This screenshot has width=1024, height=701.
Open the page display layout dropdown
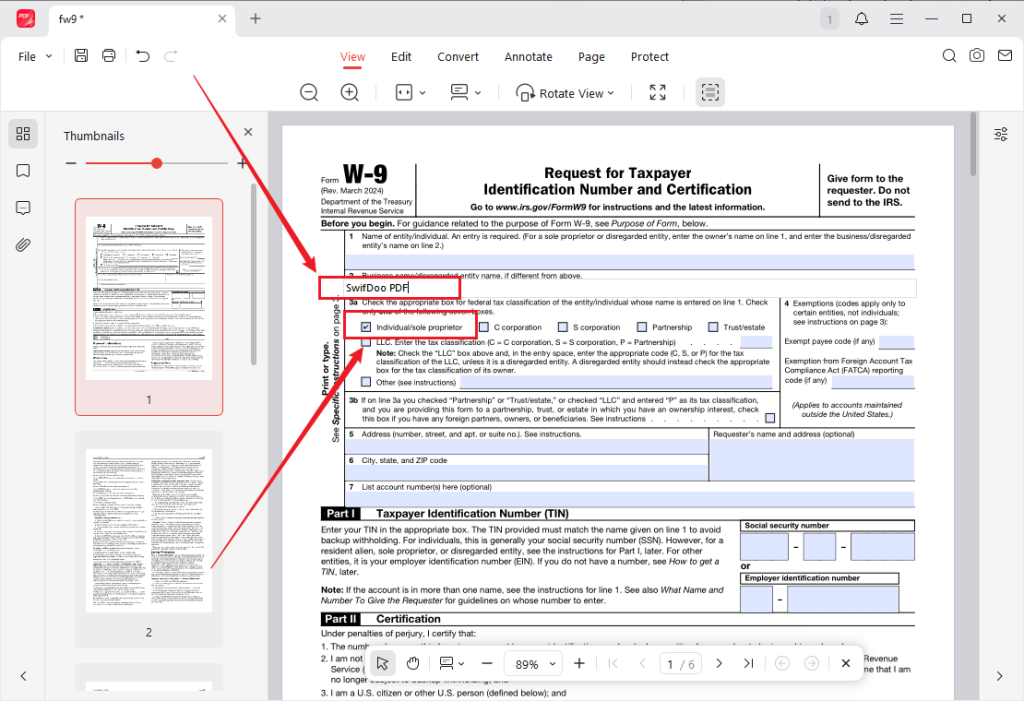tap(465, 92)
